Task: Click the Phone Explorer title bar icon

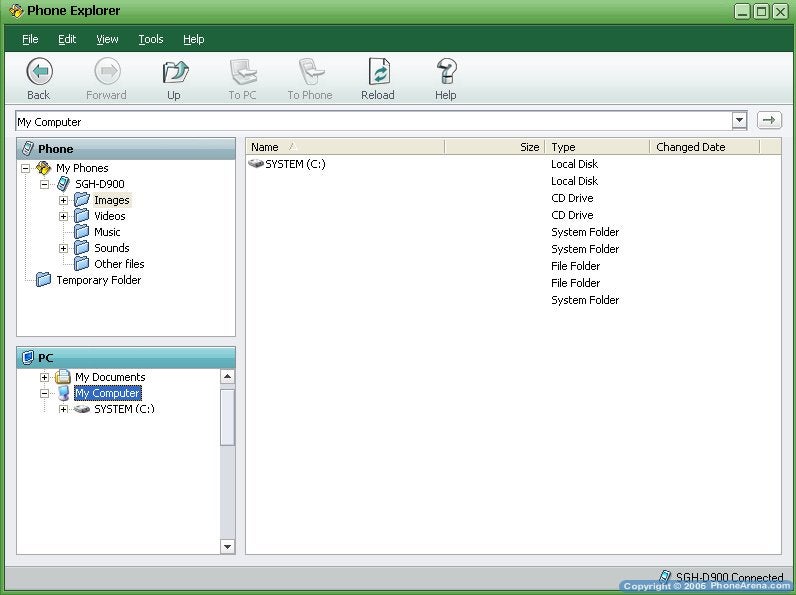Action: click(x=16, y=11)
